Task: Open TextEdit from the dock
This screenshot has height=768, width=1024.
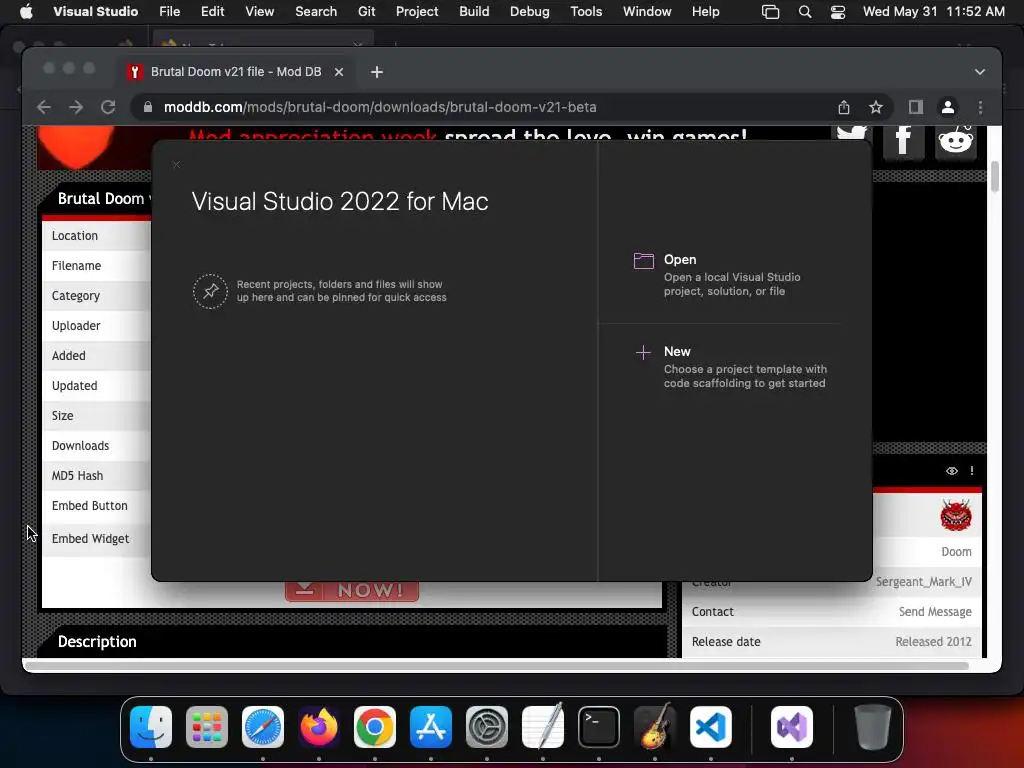Action: 543,727
